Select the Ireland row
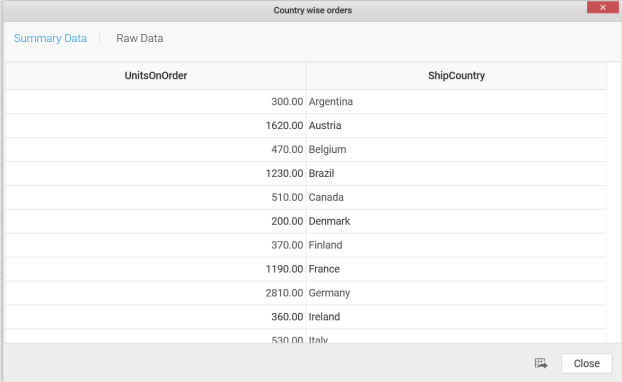Image resolution: width=622 pixels, height=382 pixels. (306, 317)
